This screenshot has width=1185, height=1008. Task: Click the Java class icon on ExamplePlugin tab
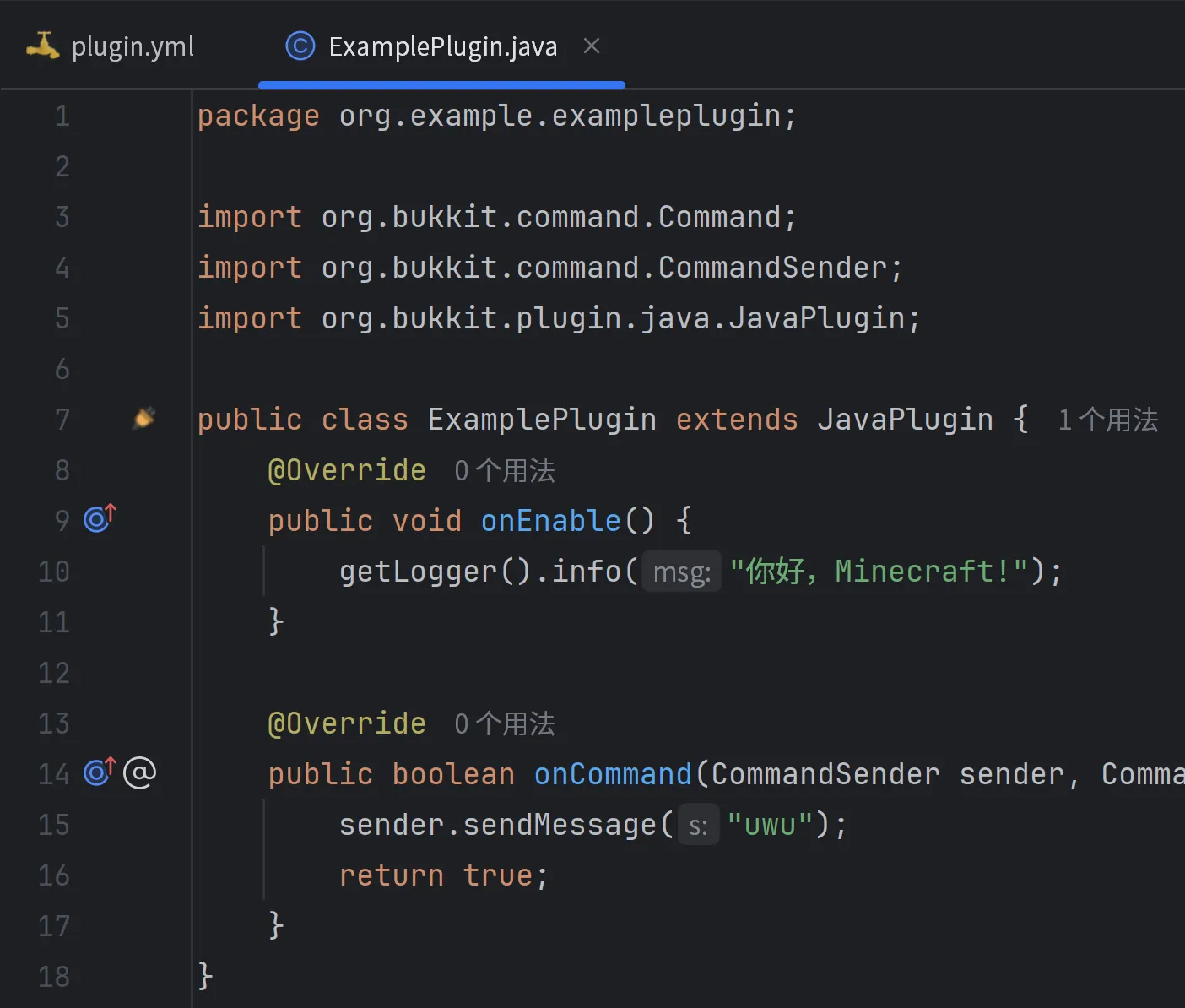tap(300, 46)
